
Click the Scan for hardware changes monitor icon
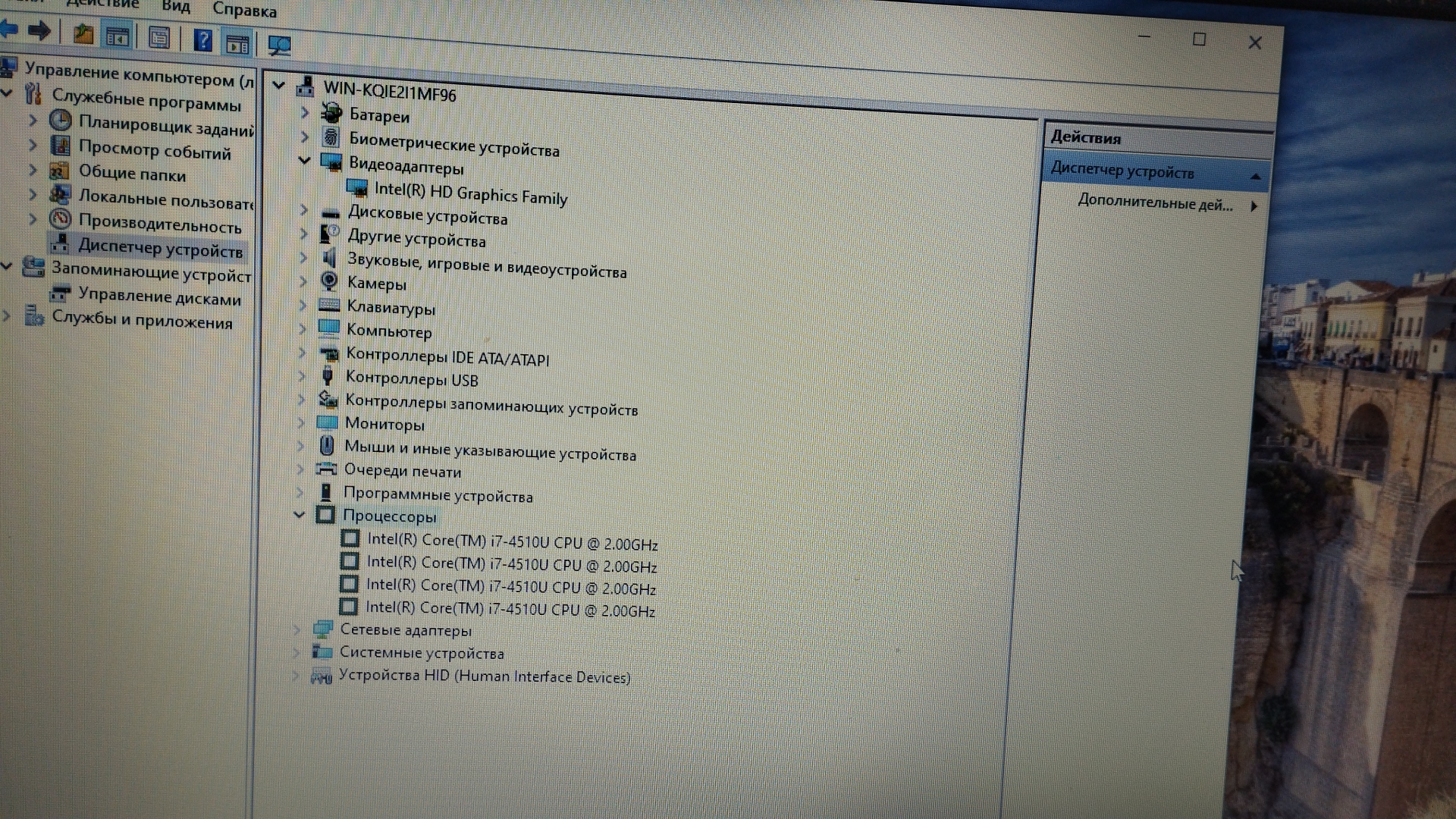click(x=279, y=45)
